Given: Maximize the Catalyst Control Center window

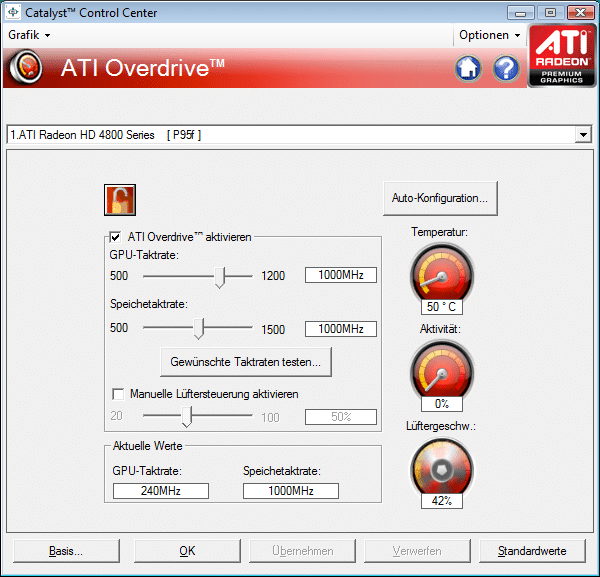Looking at the screenshot, I should 550,13.
